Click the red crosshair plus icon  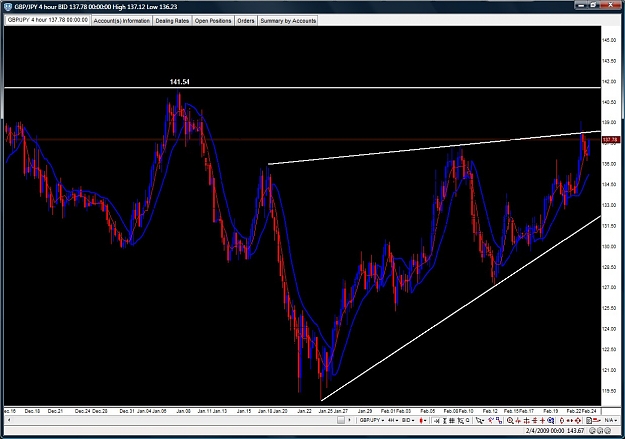tap(542, 420)
